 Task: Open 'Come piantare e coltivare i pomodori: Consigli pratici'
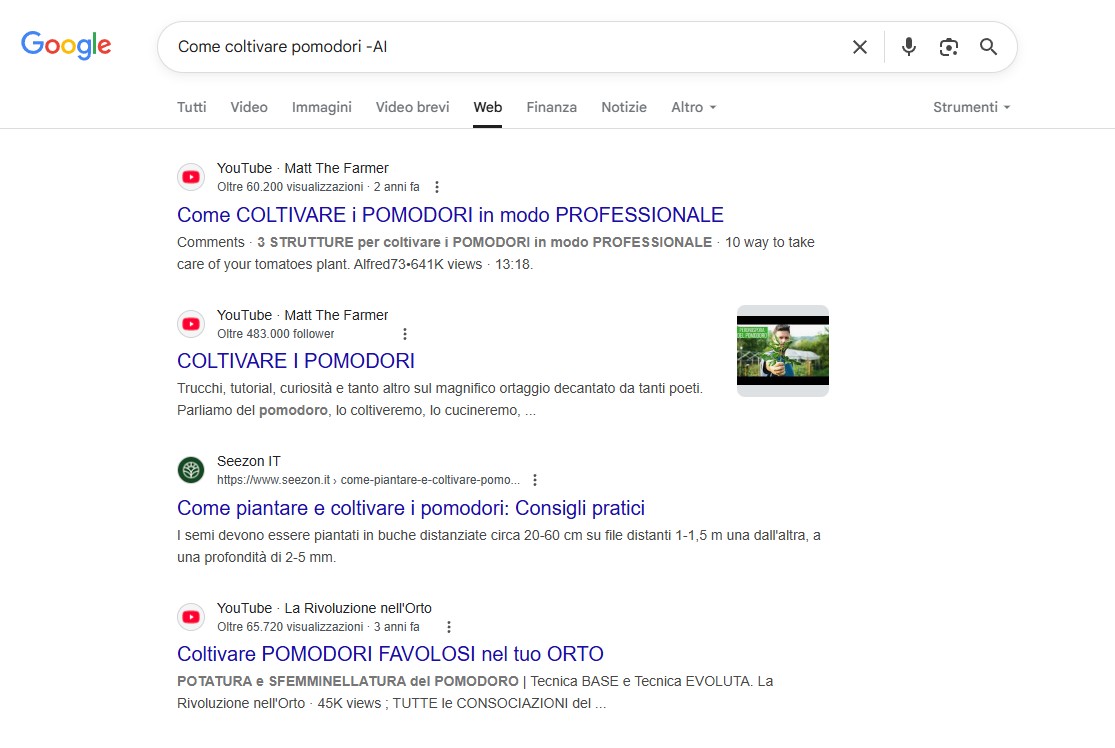pyautogui.click(x=411, y=508)
